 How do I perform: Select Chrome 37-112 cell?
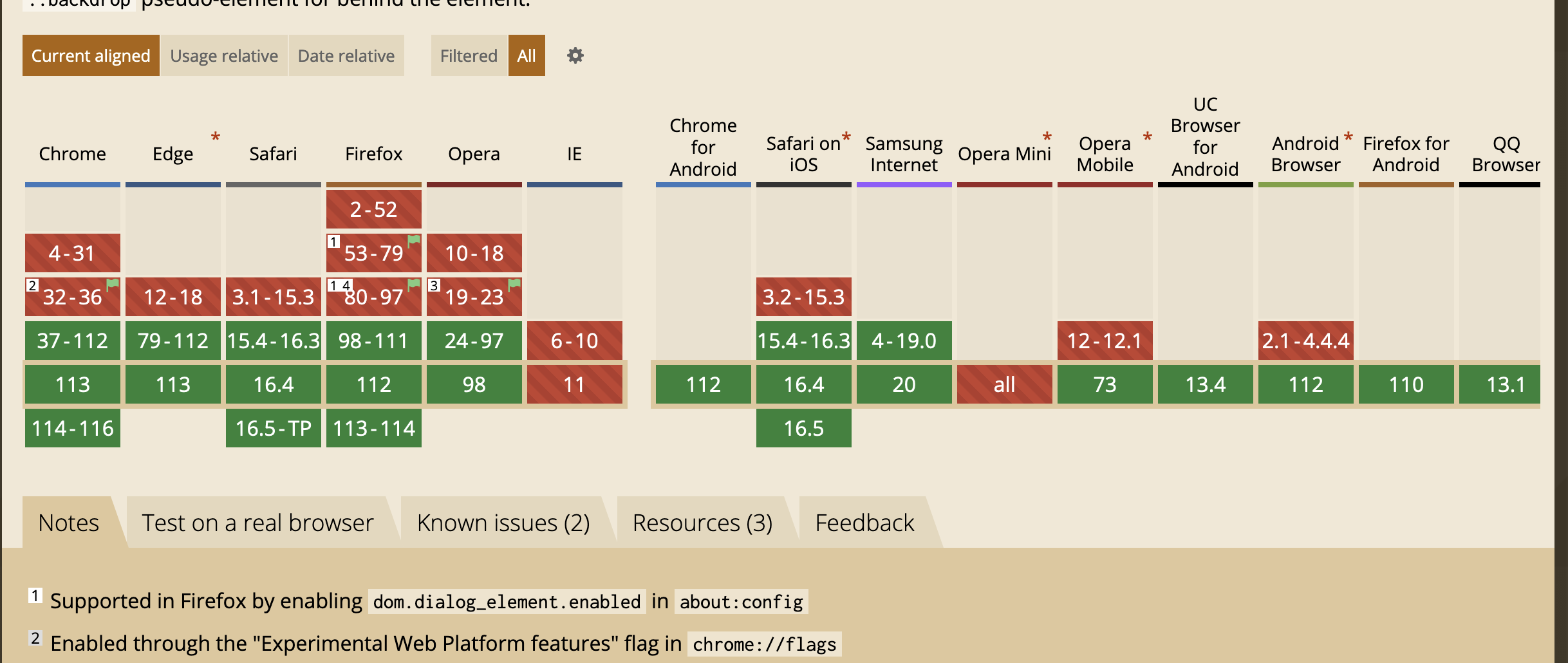[73, 341]
